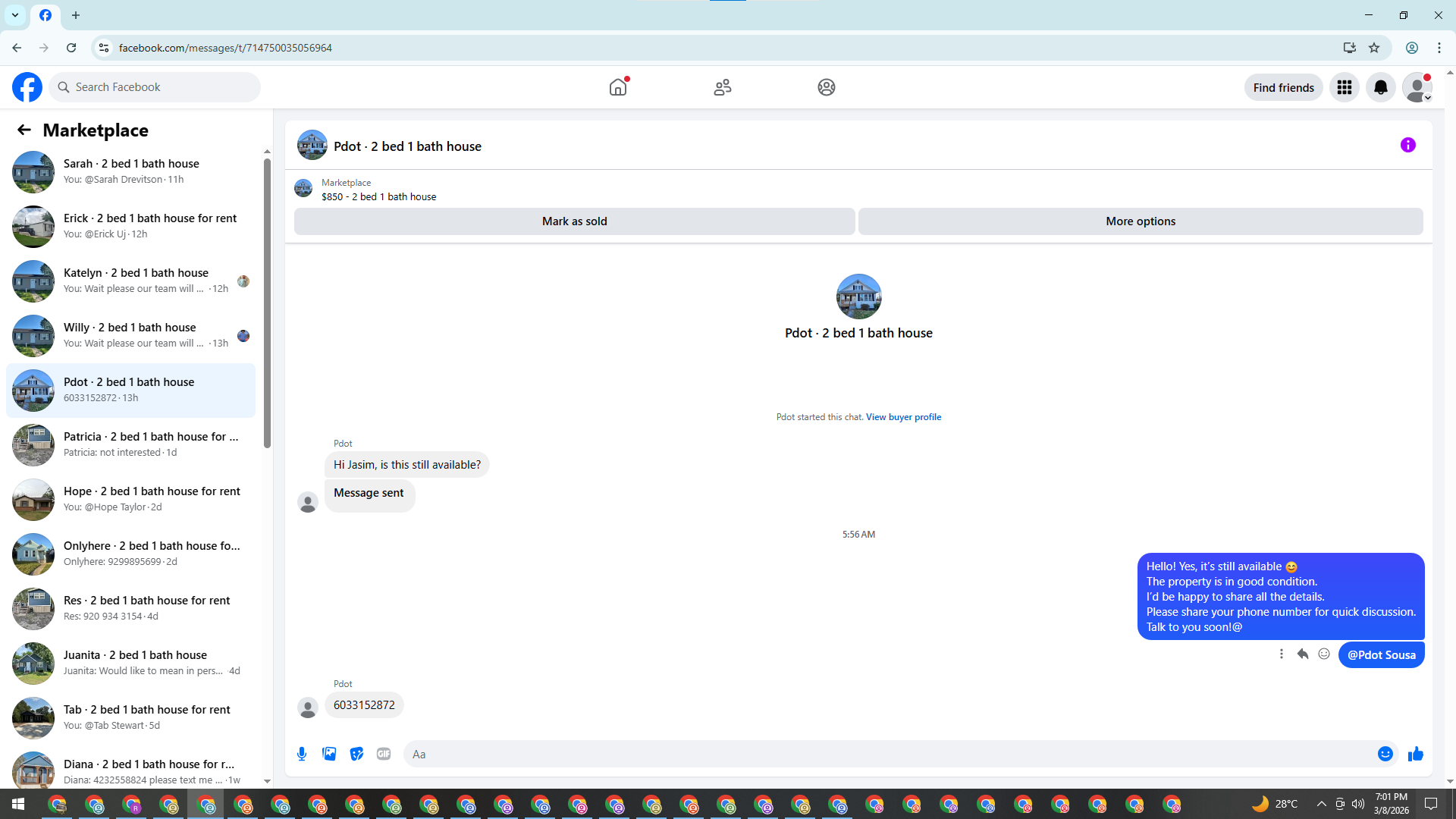Click the voice clip microphone icon
The image size is (1456, 819).
tap(302, 754)
